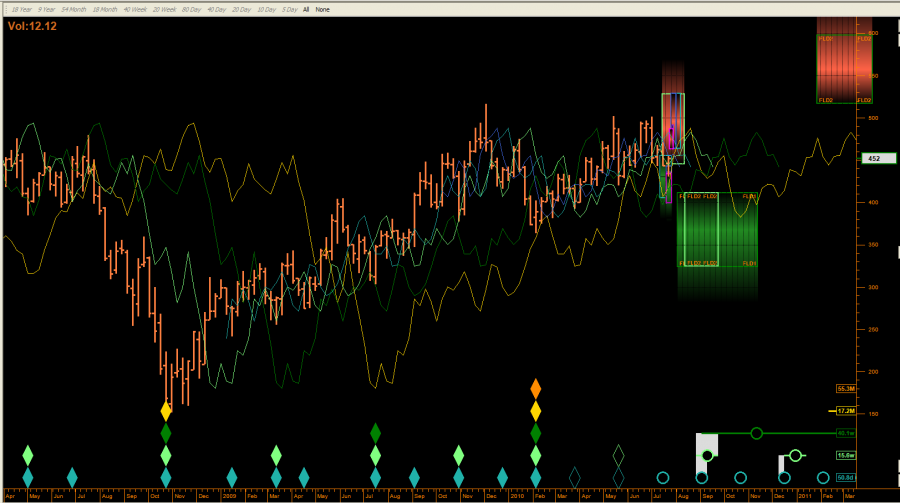Select the hollow teal diamond near April 2010
900x503 pixels.
pyautogui.click(x=575, y=477)
